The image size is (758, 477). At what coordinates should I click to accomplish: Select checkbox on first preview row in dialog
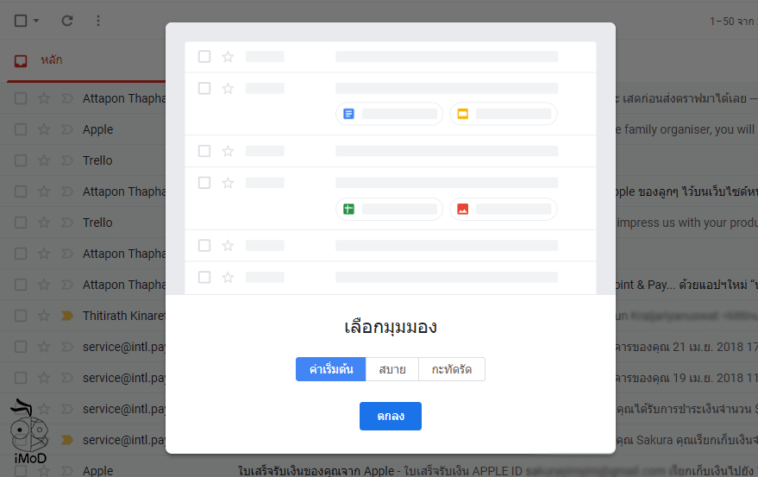204,56
